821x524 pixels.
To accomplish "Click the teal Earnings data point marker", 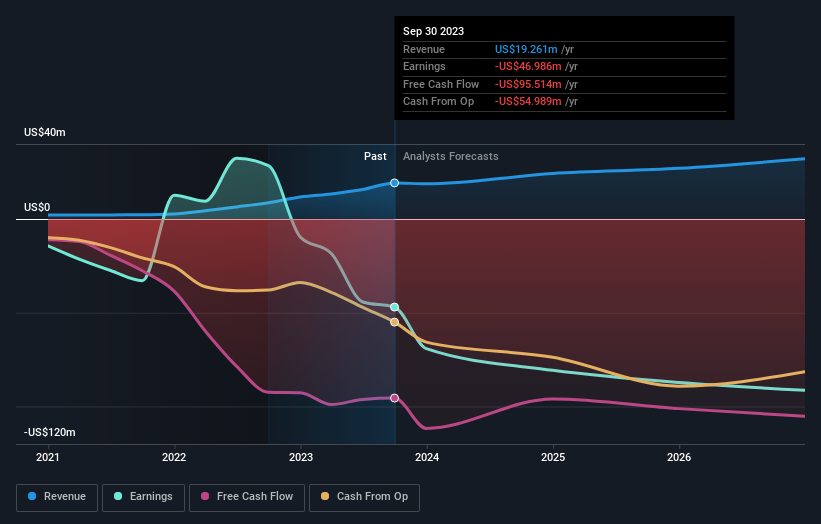I will tap(394, 307).
